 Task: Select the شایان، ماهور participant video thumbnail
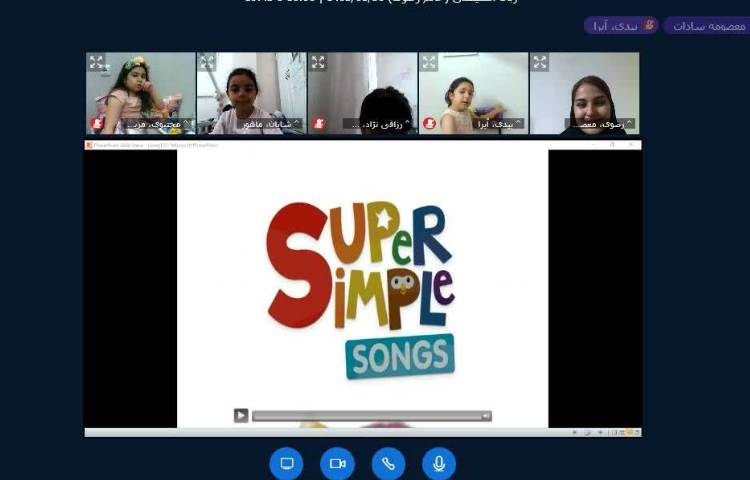coord(252,93)
